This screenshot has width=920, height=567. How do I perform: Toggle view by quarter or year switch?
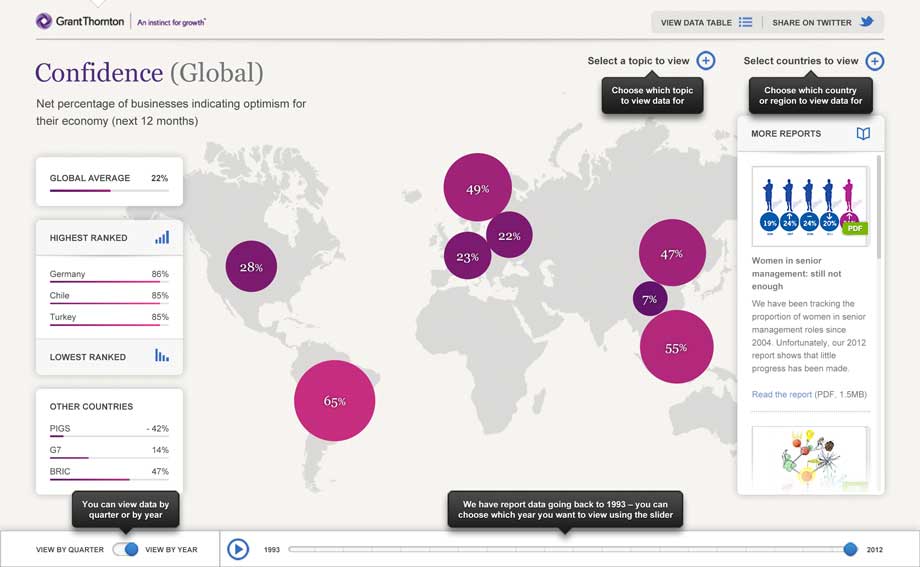tap(125, 549)
